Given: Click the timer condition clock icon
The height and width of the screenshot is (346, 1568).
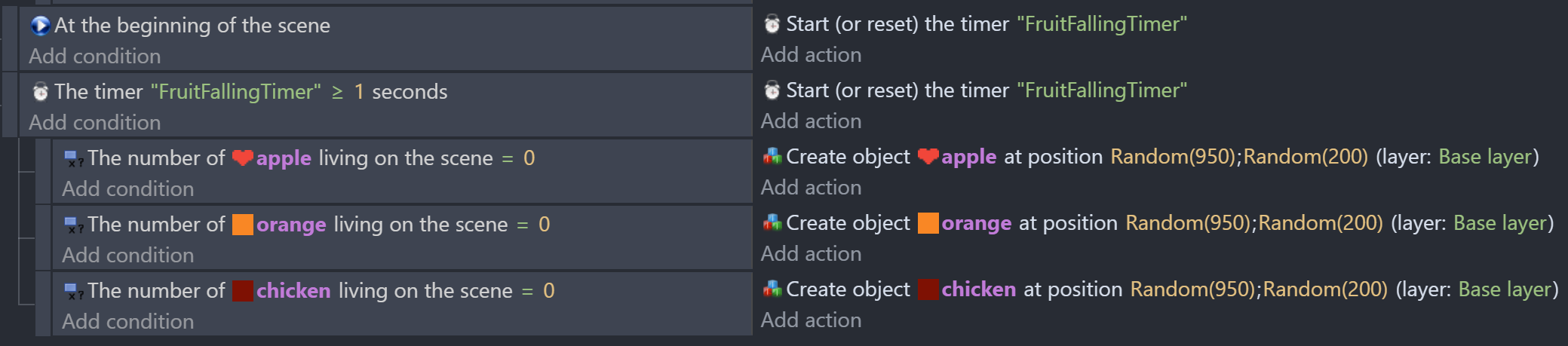Looking at the screenshot, I should point(40,92).
